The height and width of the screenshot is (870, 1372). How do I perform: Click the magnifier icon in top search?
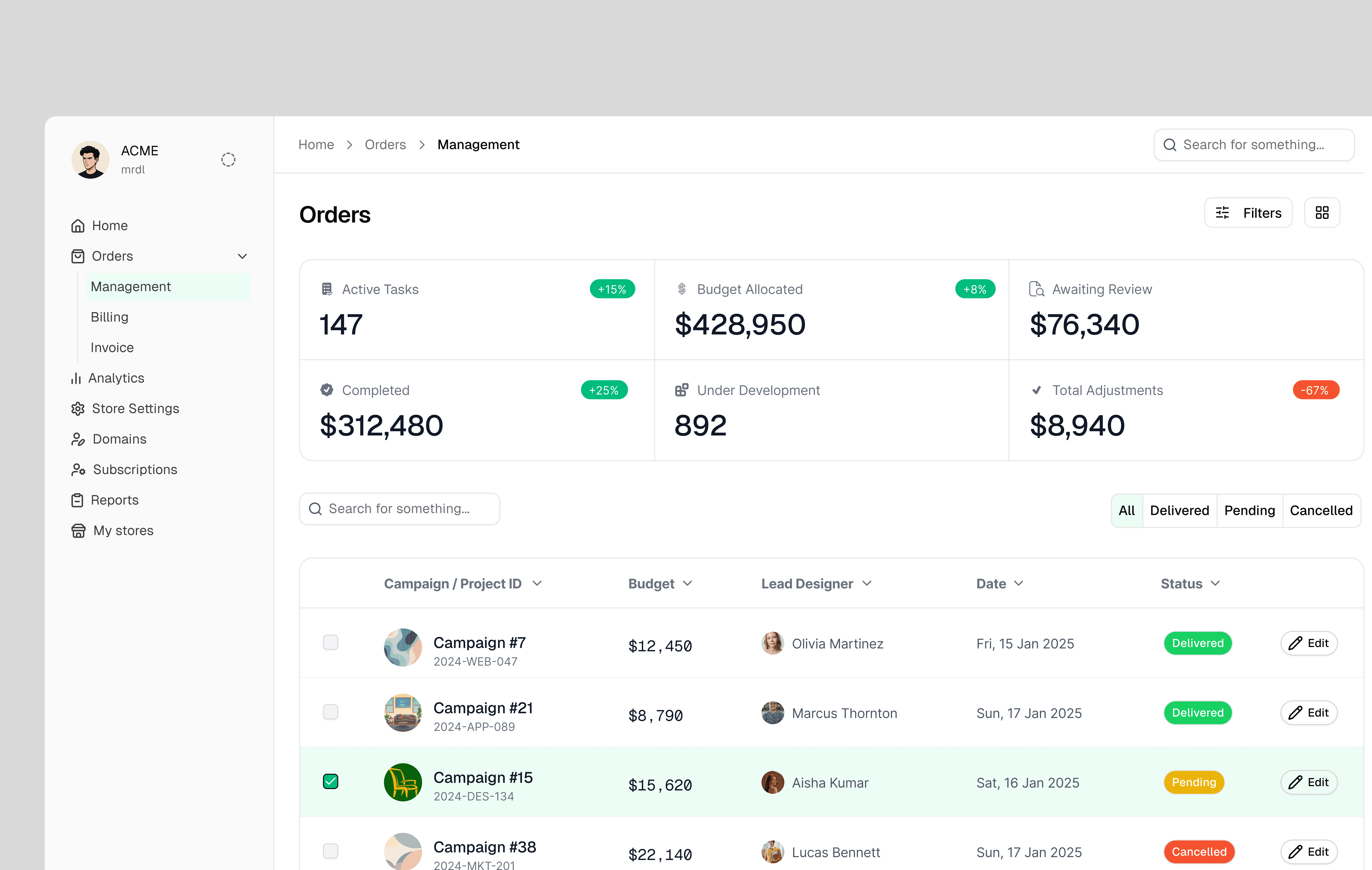[x=1170, y=145]
